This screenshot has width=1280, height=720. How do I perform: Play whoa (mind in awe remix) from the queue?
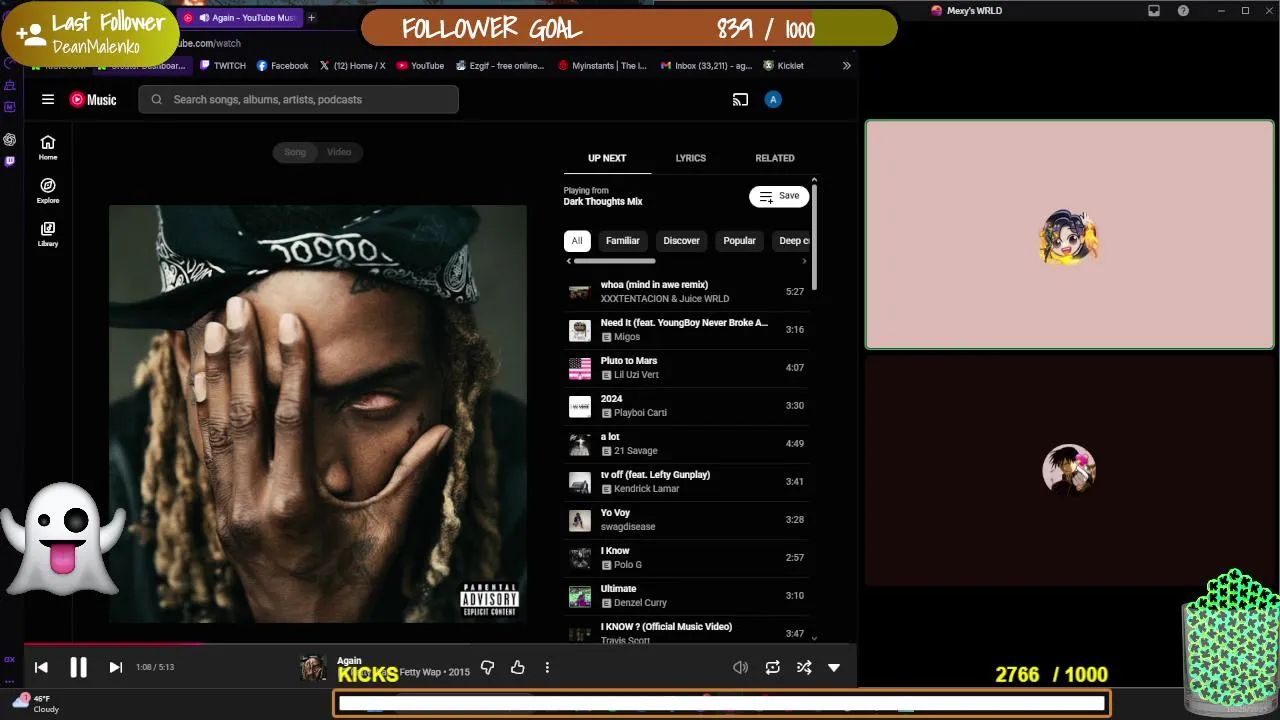point(685,291)
